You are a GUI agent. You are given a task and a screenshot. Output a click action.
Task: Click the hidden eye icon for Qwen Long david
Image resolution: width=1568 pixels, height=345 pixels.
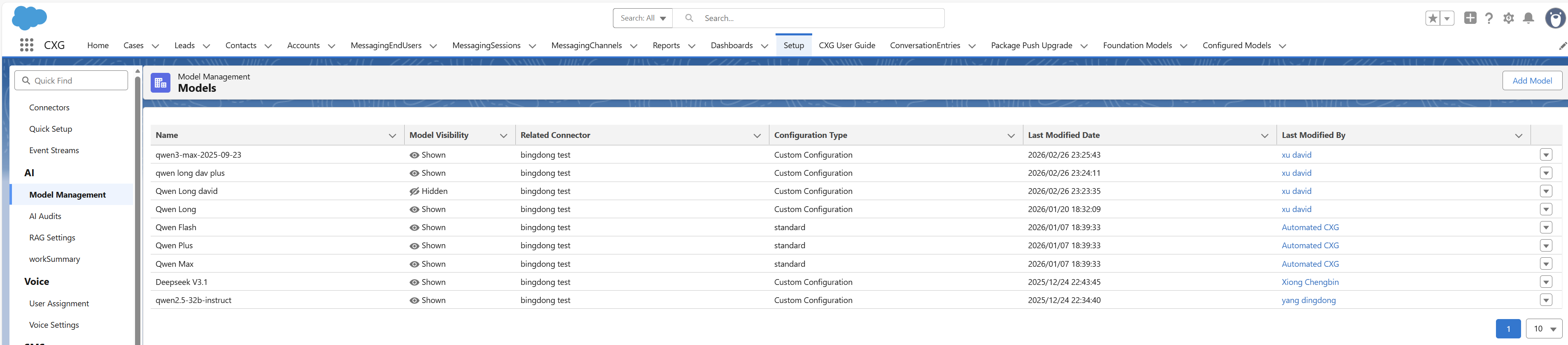(415, 191)
